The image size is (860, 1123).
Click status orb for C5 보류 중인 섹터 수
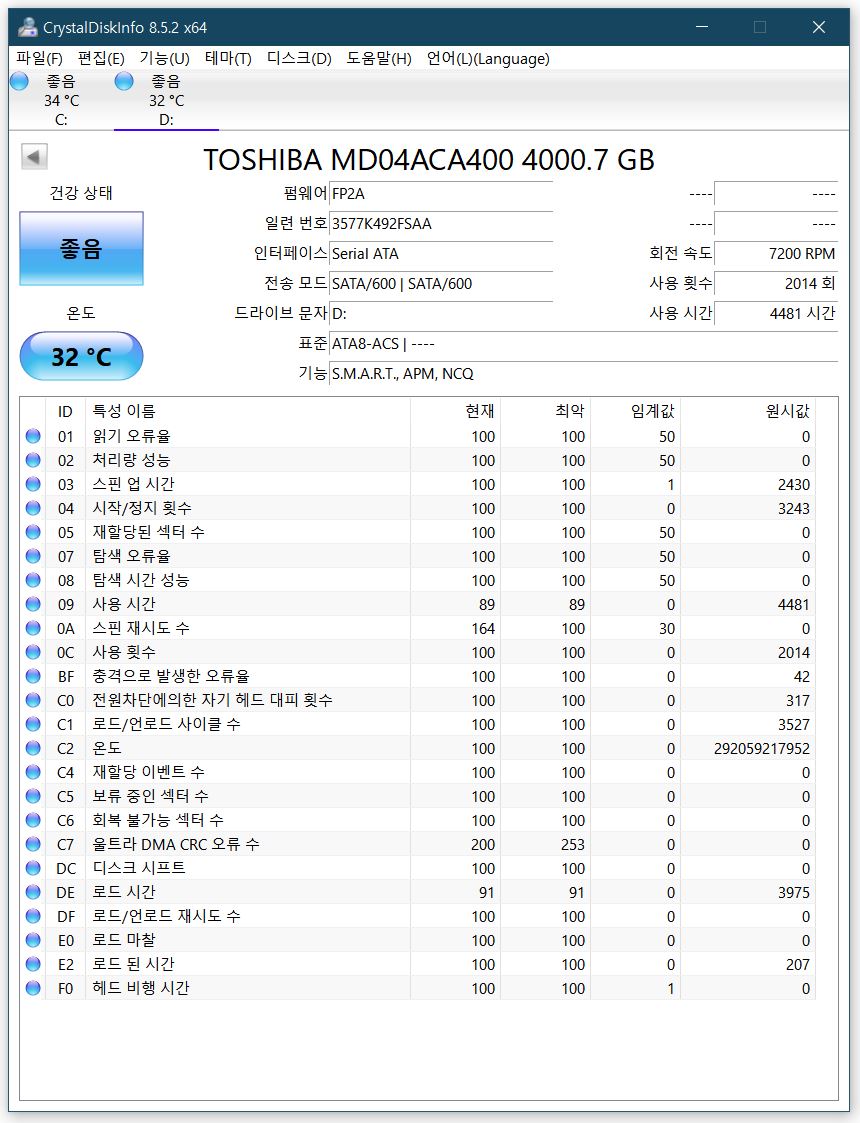point(33,796)
